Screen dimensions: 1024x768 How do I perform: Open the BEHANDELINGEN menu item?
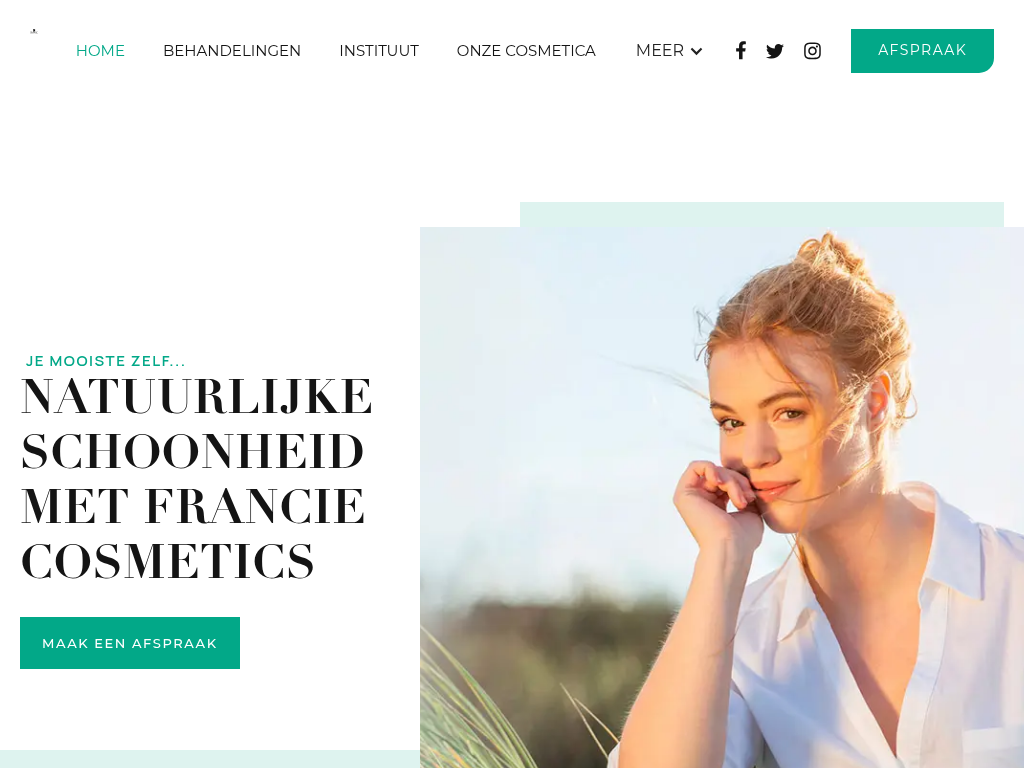tap(232, 50)
